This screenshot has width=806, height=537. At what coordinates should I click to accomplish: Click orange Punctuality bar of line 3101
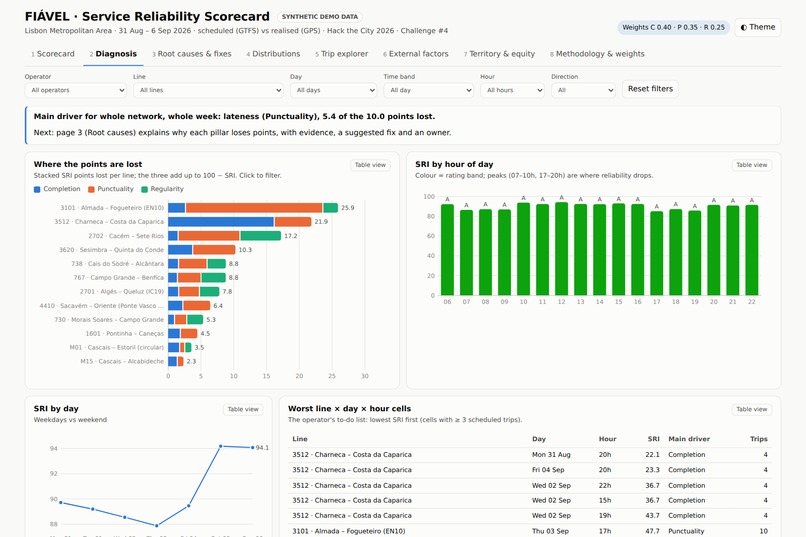pyautogui.click(x=254, y=208)
